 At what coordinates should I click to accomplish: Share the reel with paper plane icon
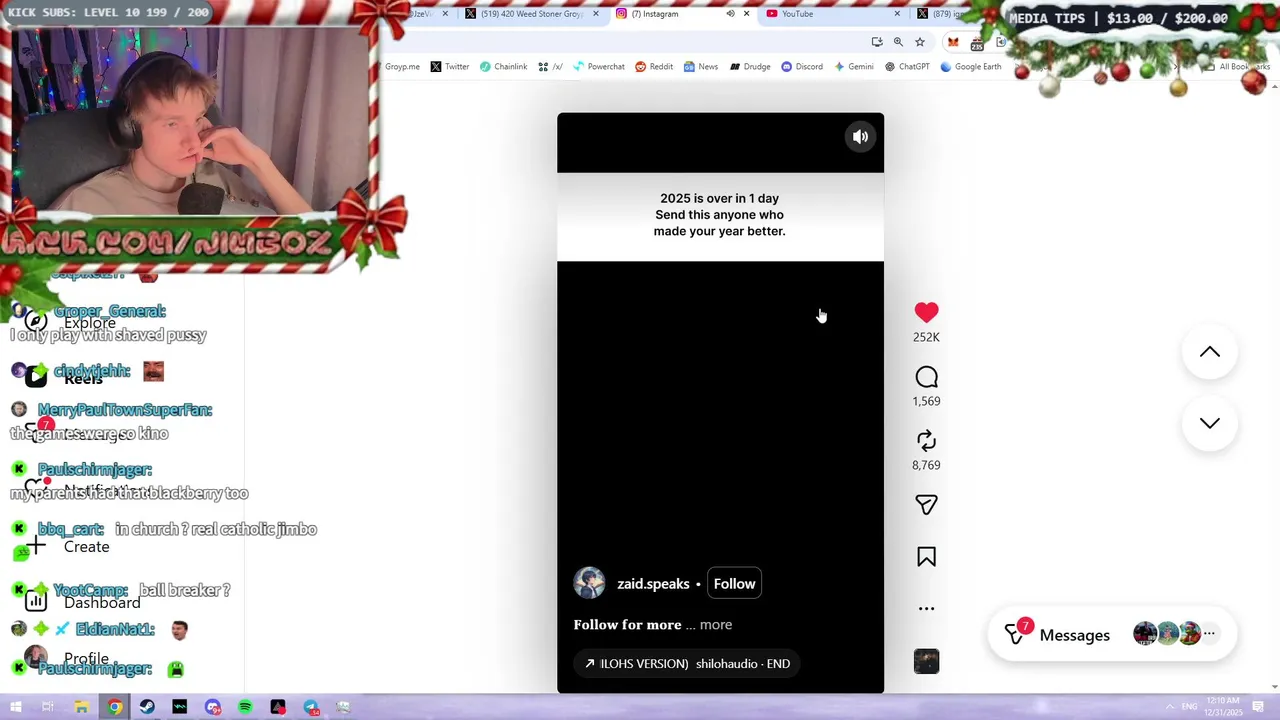(926, 505)
